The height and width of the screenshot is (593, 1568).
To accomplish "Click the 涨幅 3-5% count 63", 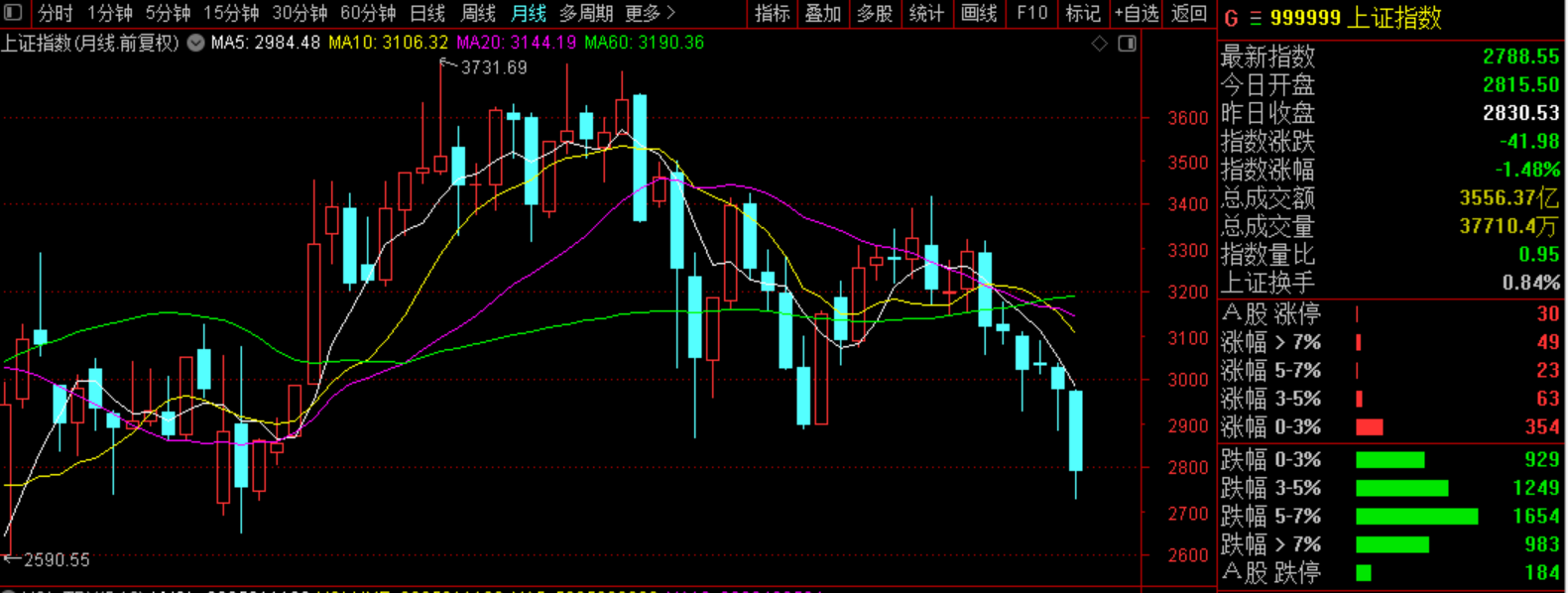I will tap(1548, 399).
